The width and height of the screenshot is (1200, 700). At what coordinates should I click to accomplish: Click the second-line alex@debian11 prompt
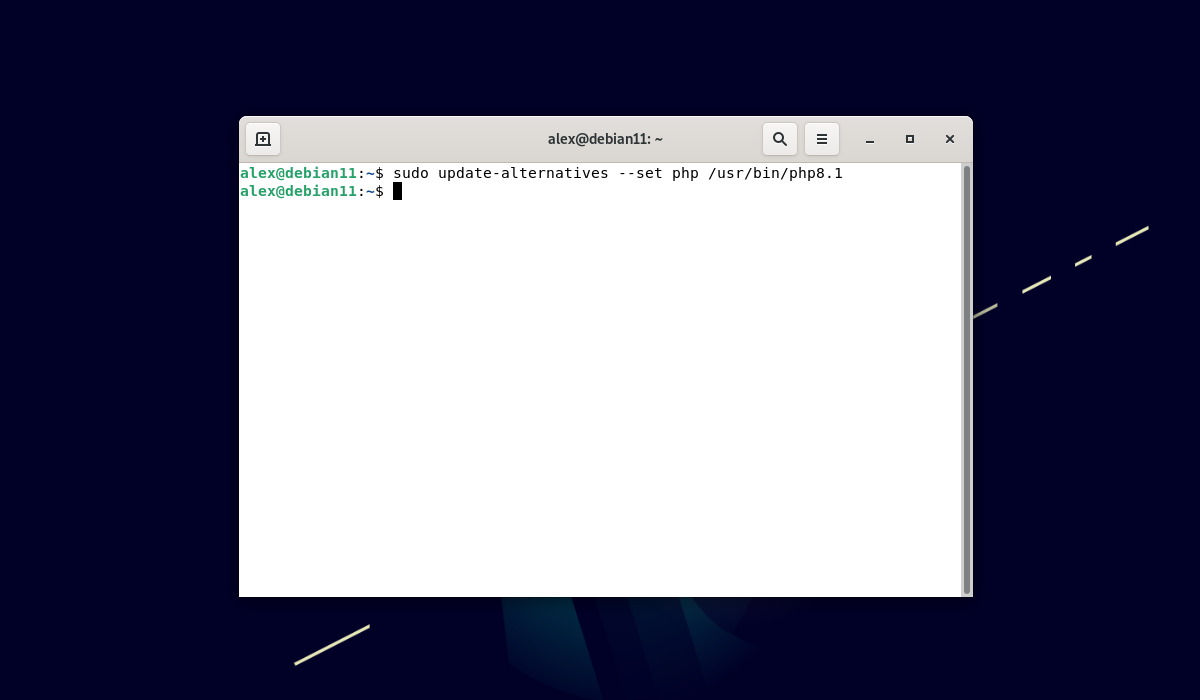[x=298, y=191]
